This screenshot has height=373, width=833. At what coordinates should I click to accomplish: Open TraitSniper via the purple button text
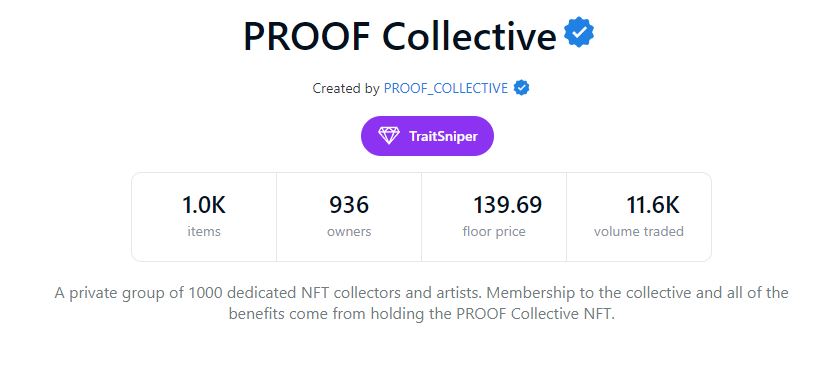click(x=443, y=136)
